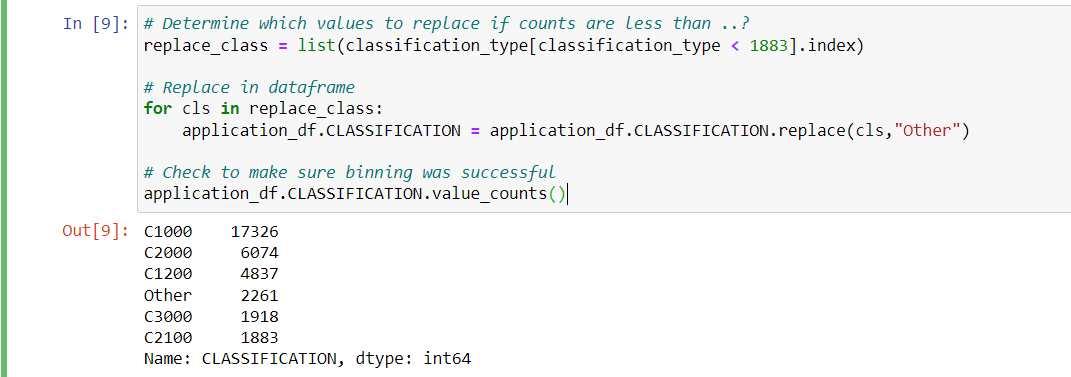This screenshot has width=1071, height=377.
Task: Click inside the code cell editor
Action: point(604,109)
